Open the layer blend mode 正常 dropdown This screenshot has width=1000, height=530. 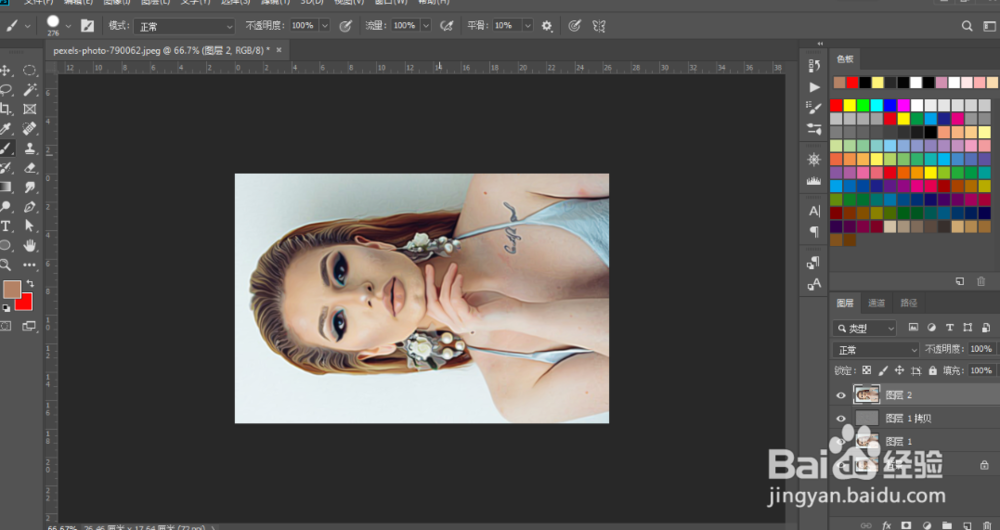pos(876,350)
